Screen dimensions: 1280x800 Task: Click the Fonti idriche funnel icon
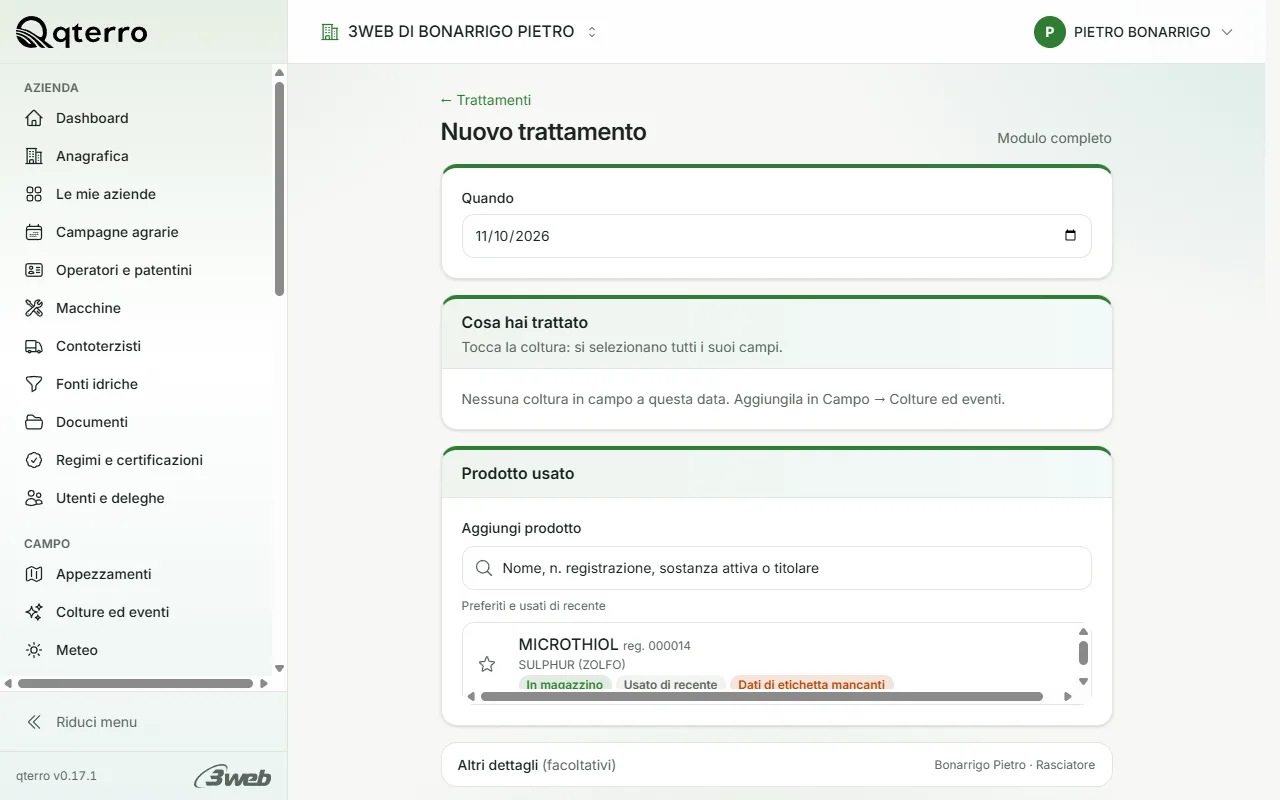pos(34,384)
